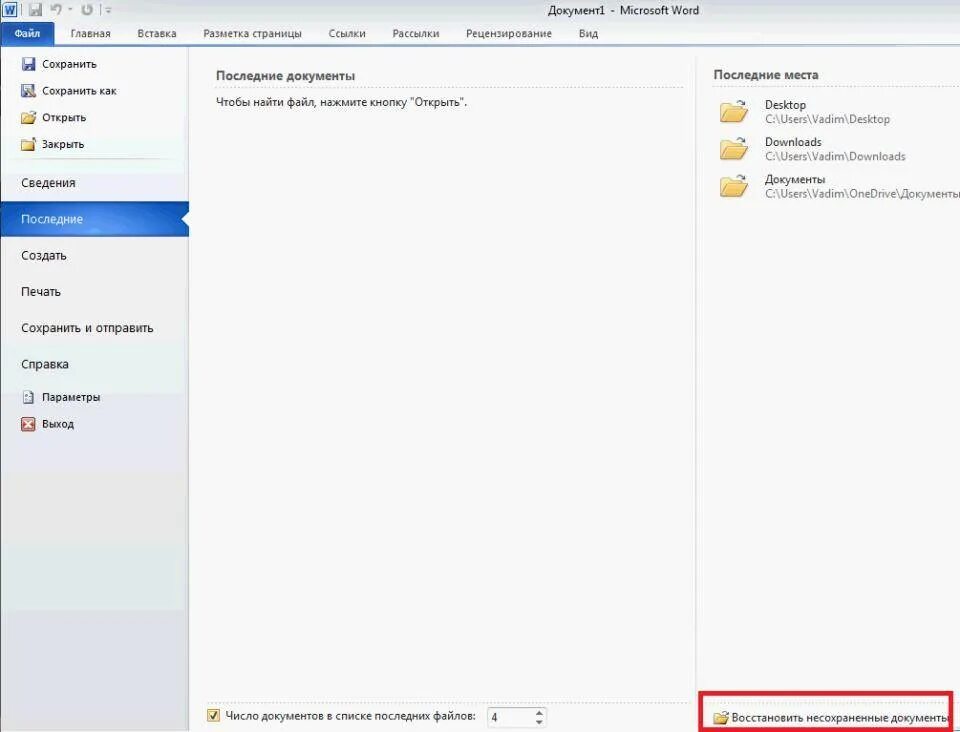This screenshot has width=960, height=732.
Task: Click the Save icon in quick access toolbar
Action: coord(36,10)
